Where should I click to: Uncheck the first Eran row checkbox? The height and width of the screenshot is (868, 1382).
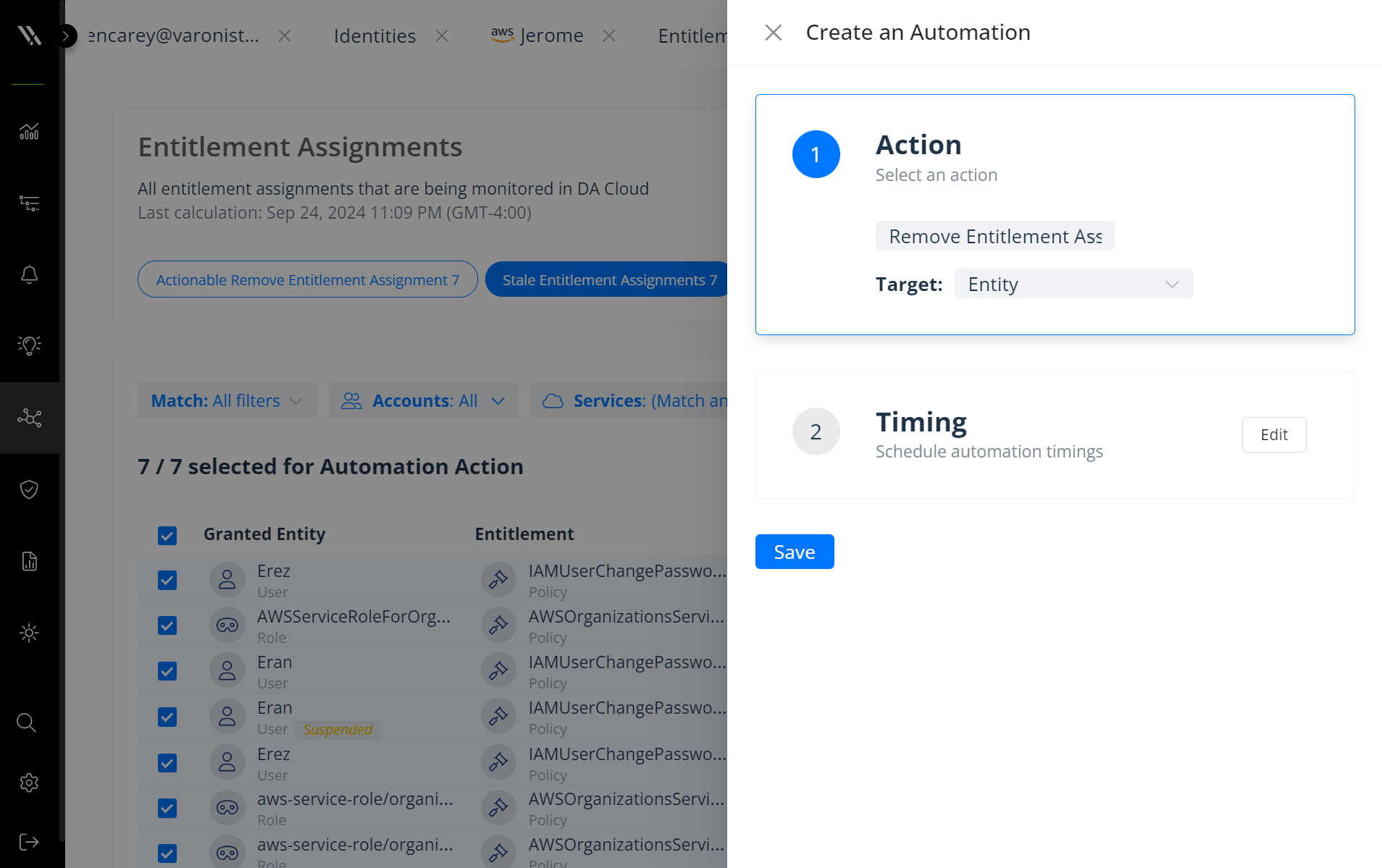pos(167,671)
